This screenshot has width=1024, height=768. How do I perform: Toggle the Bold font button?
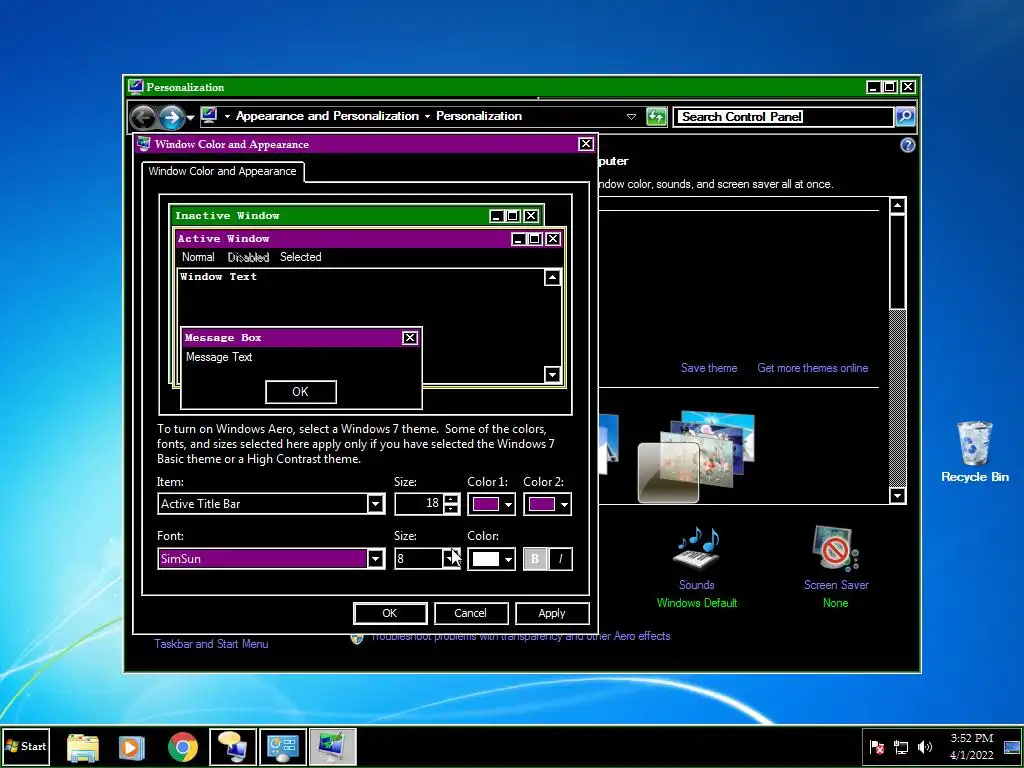pyautogui.click(x=535, y=559)
